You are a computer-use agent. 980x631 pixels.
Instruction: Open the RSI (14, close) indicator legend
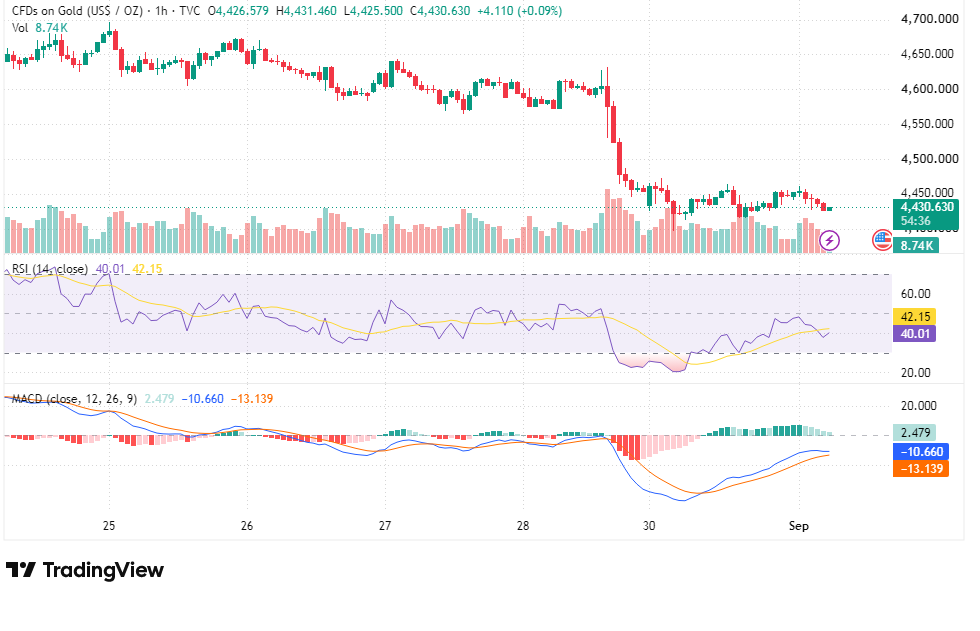point(50,269)
